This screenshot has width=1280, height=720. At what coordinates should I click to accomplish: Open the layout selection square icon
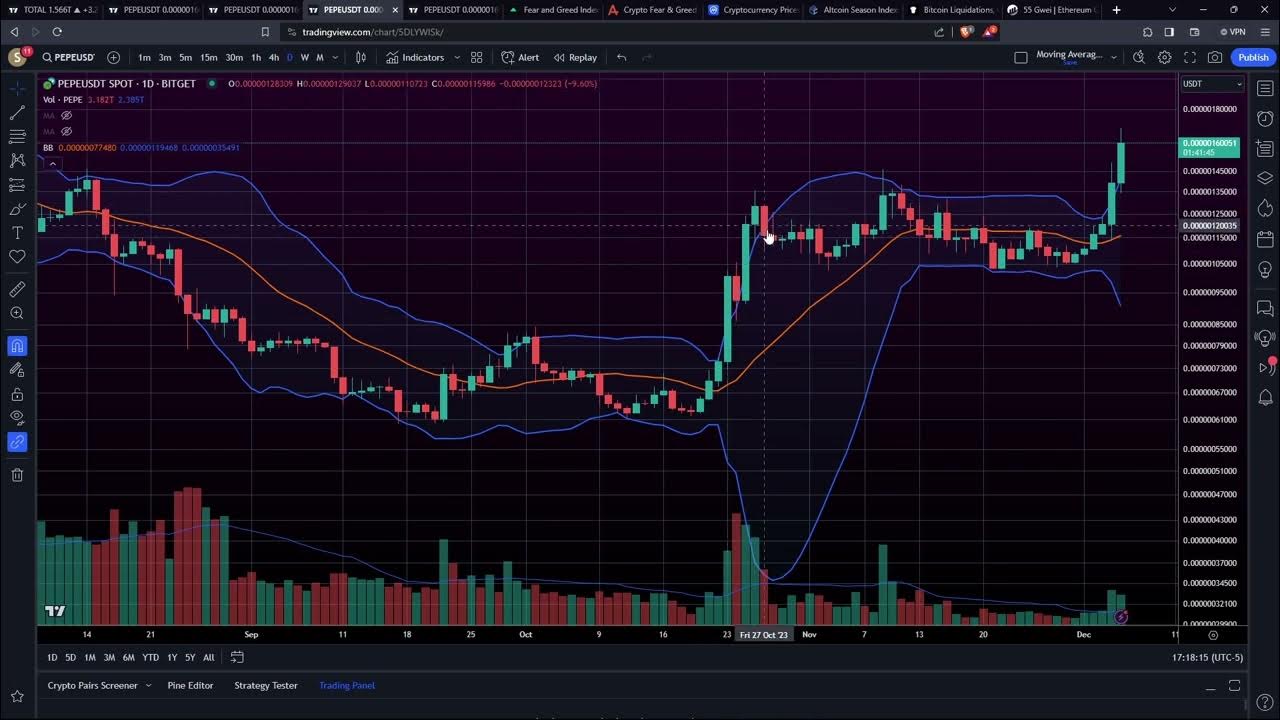click(x=1021, y=57)
